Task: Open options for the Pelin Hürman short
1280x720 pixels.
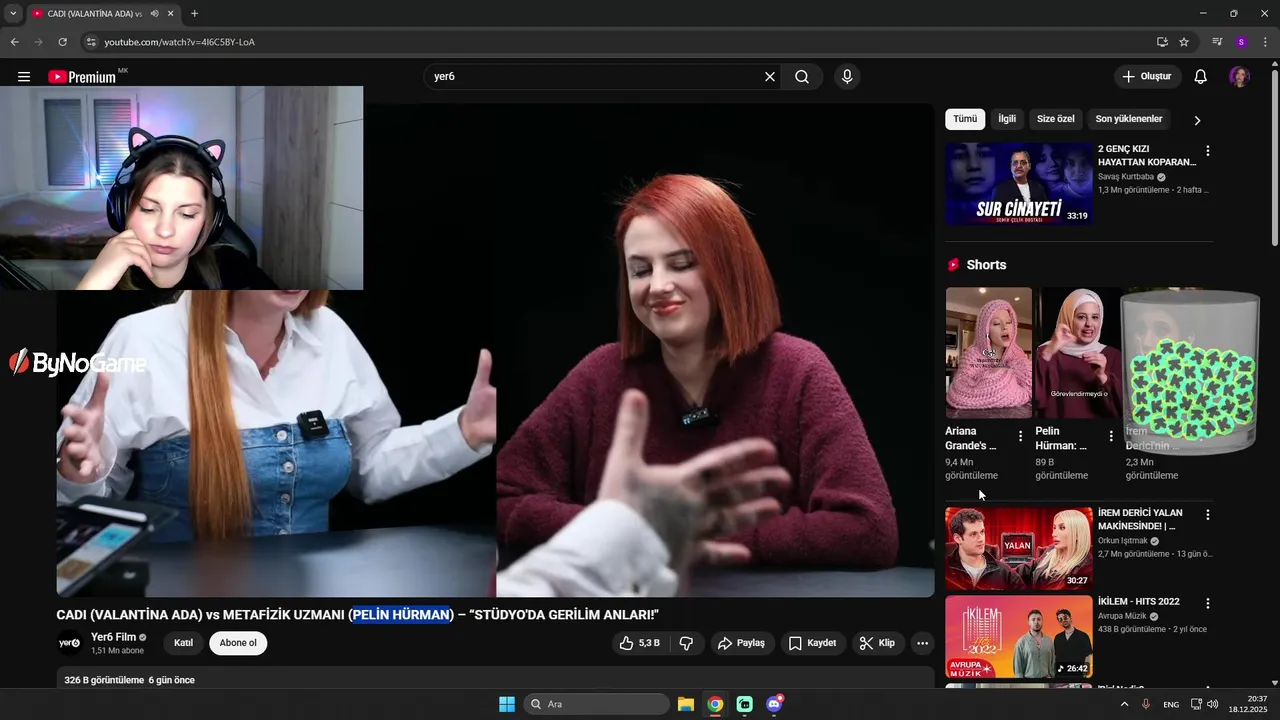Action: pyautogui.click(x=1111, y=436)
